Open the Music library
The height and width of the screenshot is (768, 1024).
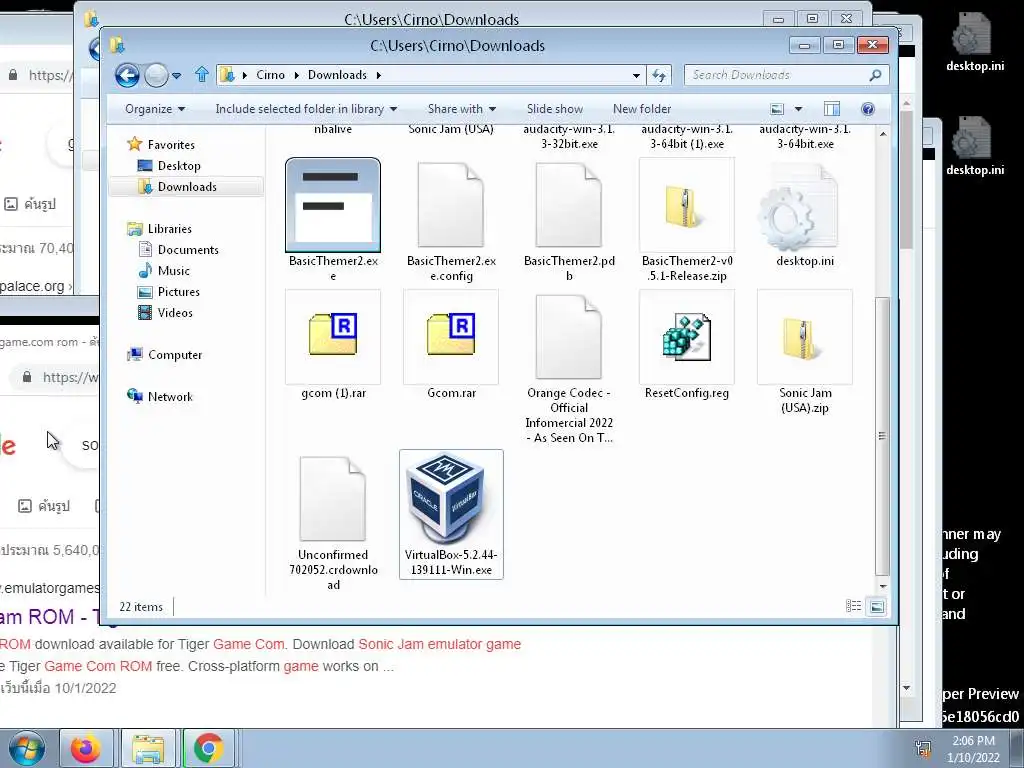tap(173, 271)
